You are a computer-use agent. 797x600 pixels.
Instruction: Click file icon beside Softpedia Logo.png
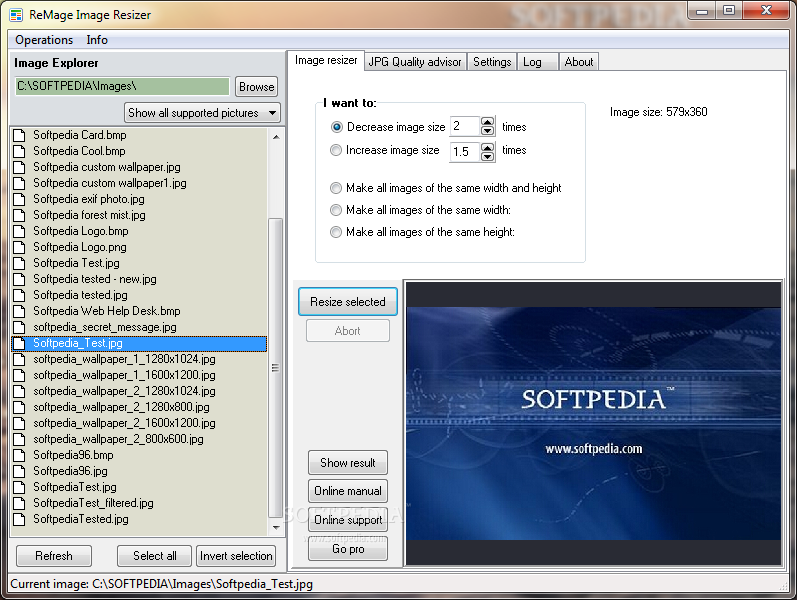[19, 247]
